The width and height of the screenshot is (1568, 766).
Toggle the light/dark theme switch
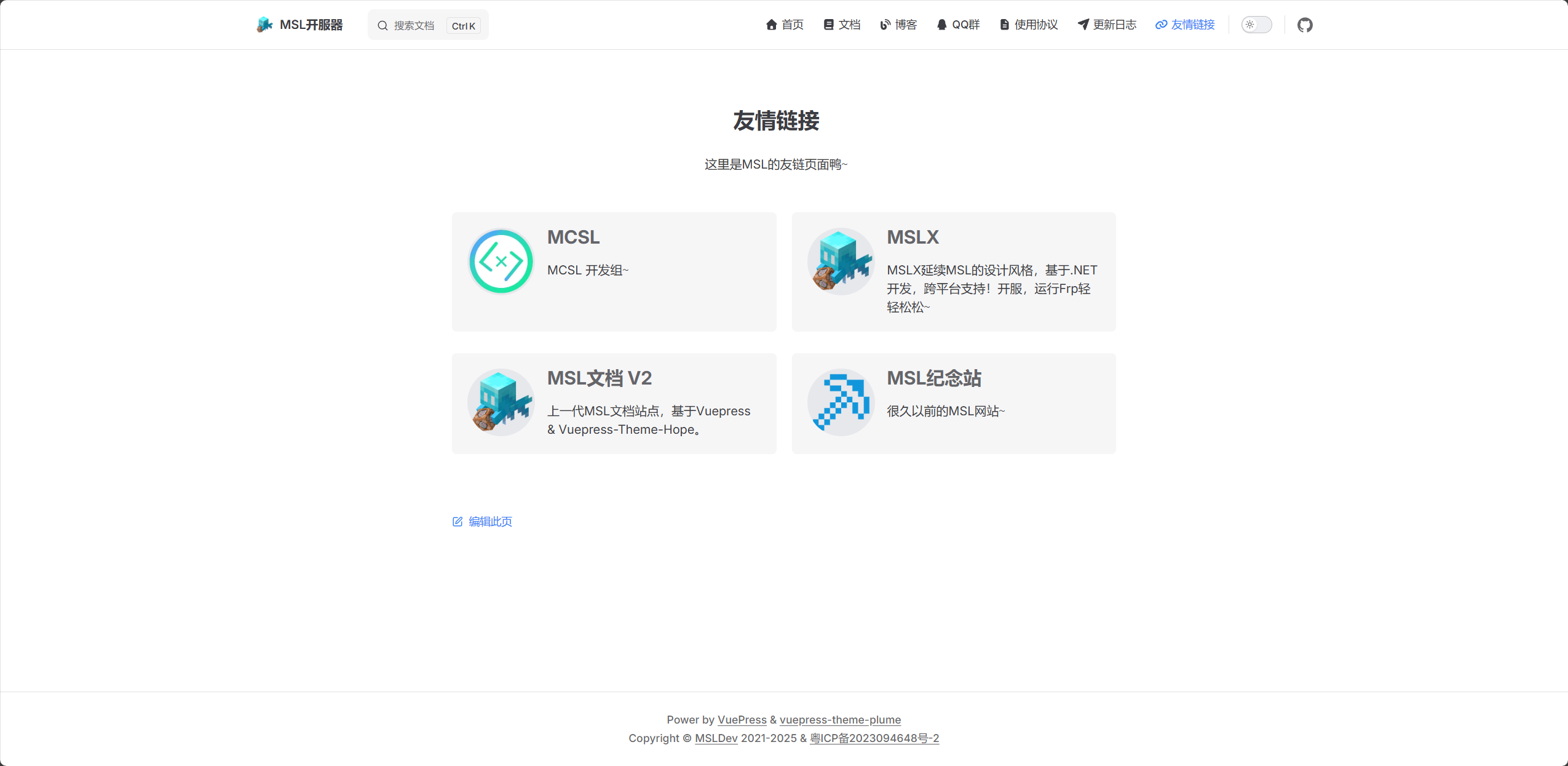coord(1256,25)
